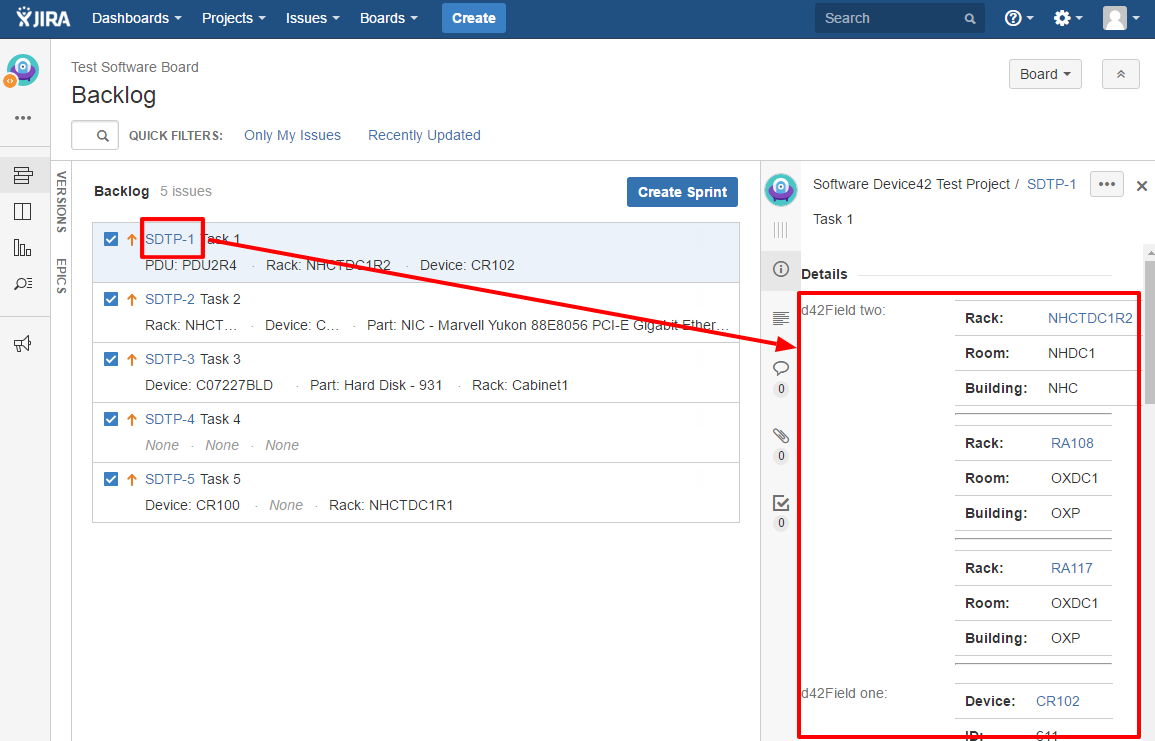Screen dimensions: 1155x741
Task: Open the NHCTDC1R2 rack link in details
Action: [x=1090, y=318]
